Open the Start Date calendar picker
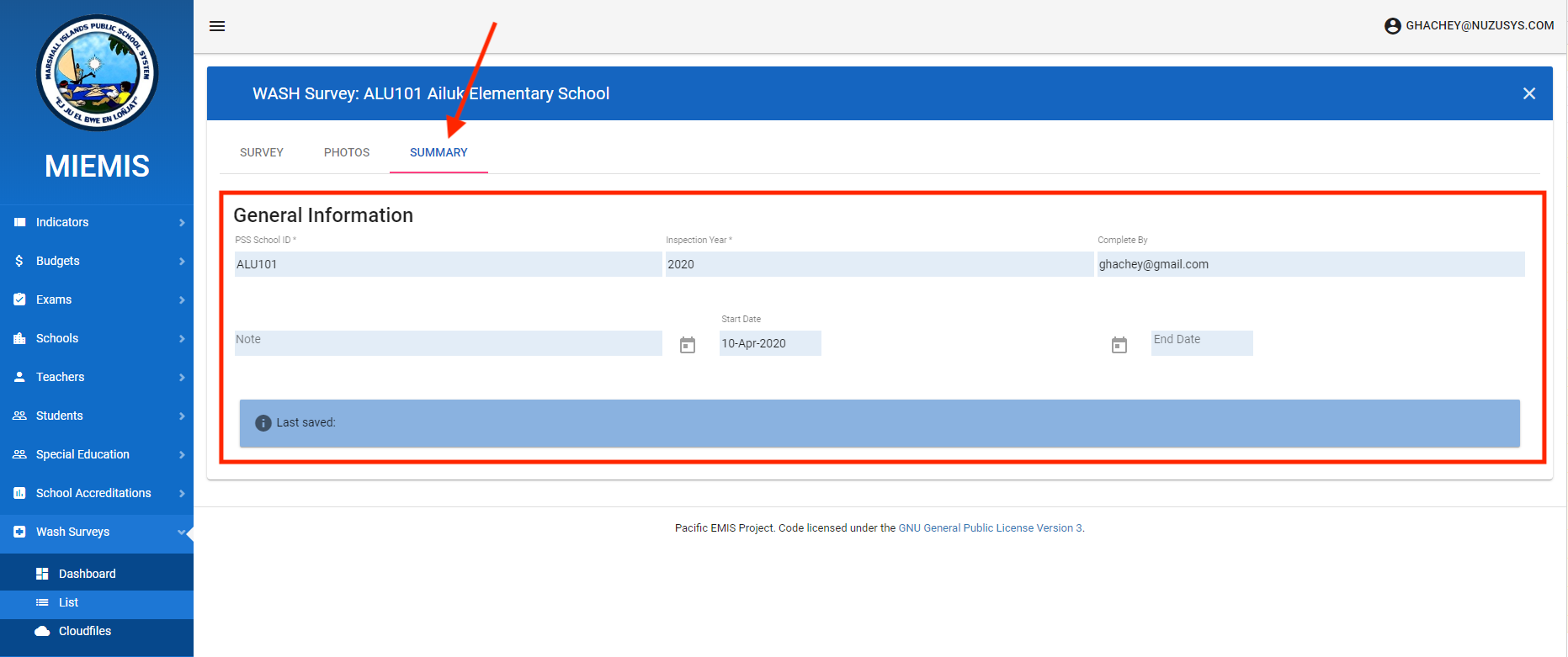 688,345
